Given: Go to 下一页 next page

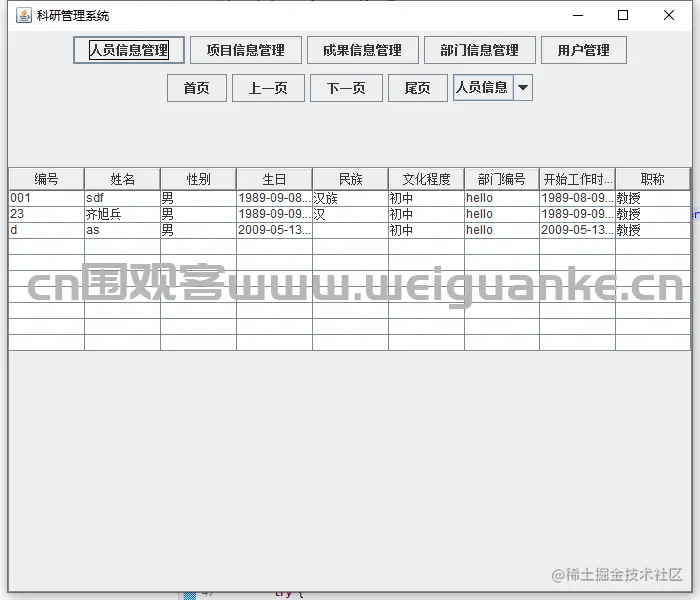Looking at the screenshot, I should pos(346,88).
